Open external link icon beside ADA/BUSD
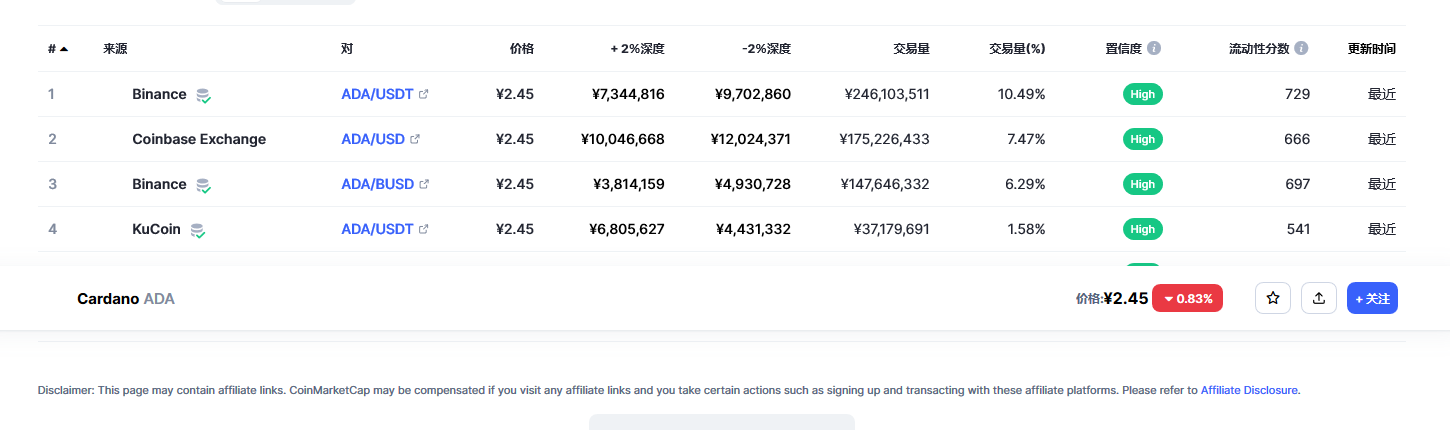This screenshot has height=430, width=1450. pyautogui.click(x=424, y=184)
